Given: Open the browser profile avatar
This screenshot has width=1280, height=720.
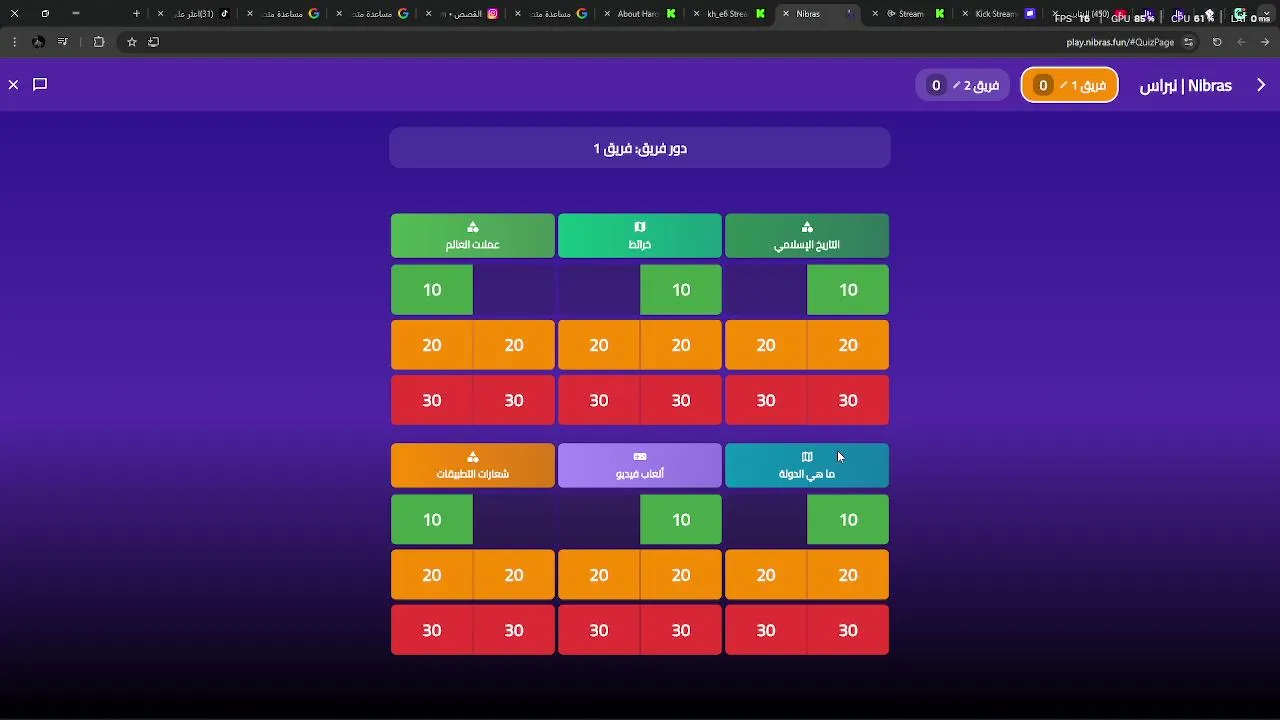Looking at the screenshot, I should [x=38, y=42].
